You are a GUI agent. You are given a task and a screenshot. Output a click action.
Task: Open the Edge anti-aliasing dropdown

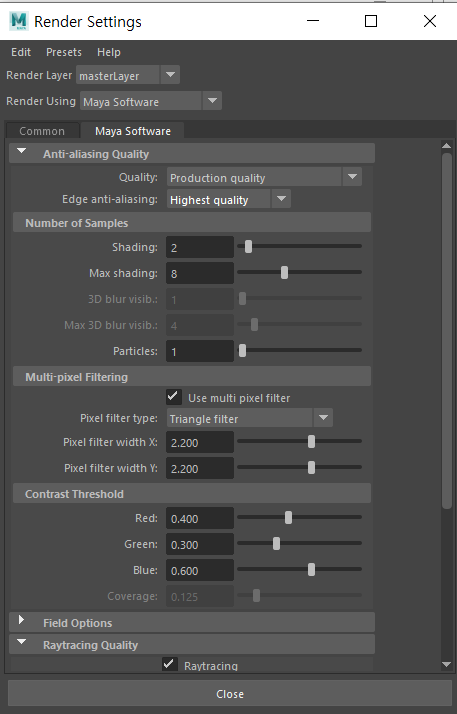click(x=229, y=199)
